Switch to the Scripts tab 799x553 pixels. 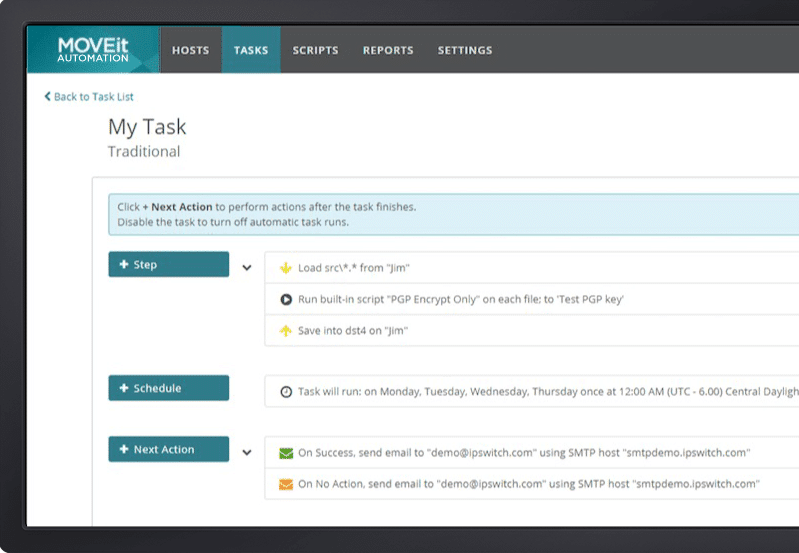point(315,50)
